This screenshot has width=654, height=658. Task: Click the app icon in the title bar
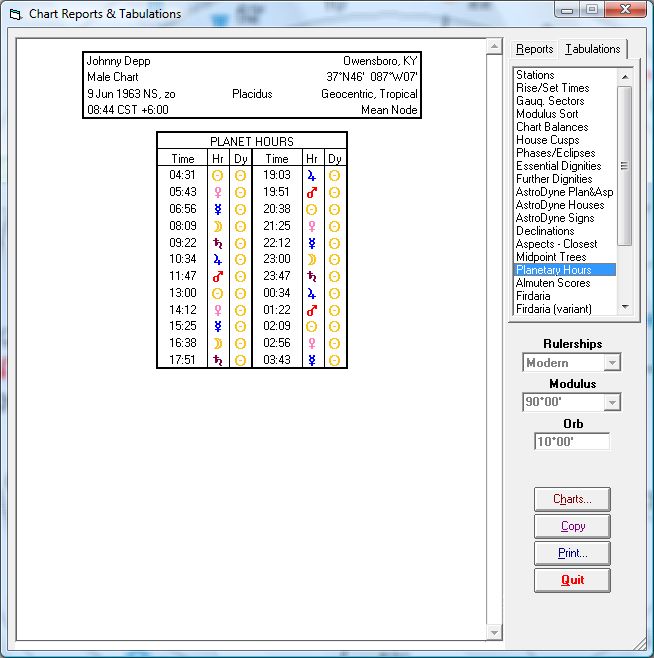point(14,14)
